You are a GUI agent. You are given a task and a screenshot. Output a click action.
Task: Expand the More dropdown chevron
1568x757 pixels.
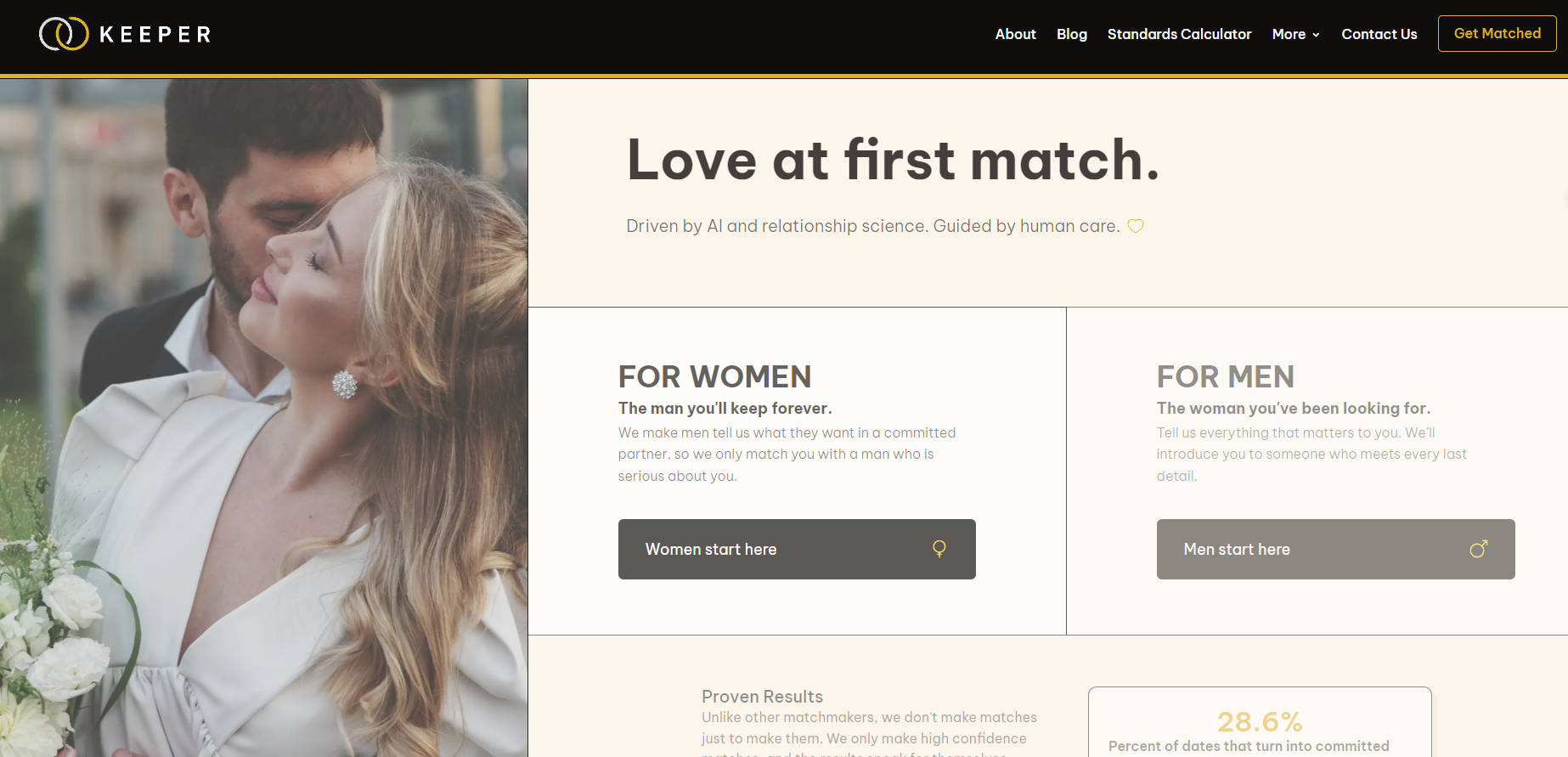(x=1316, y=35)
